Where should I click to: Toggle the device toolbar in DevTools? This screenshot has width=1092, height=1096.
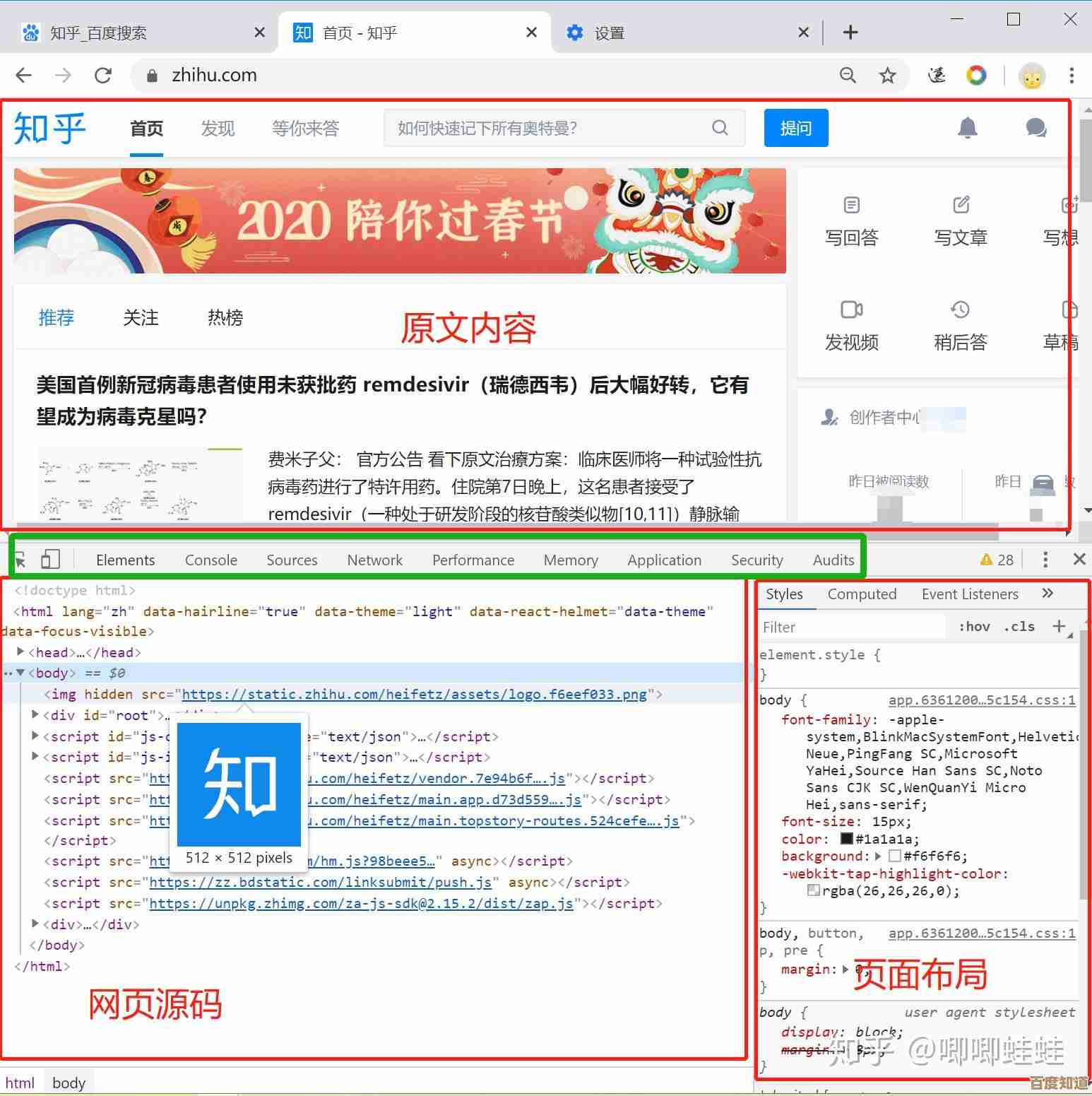tap(49, 559)
